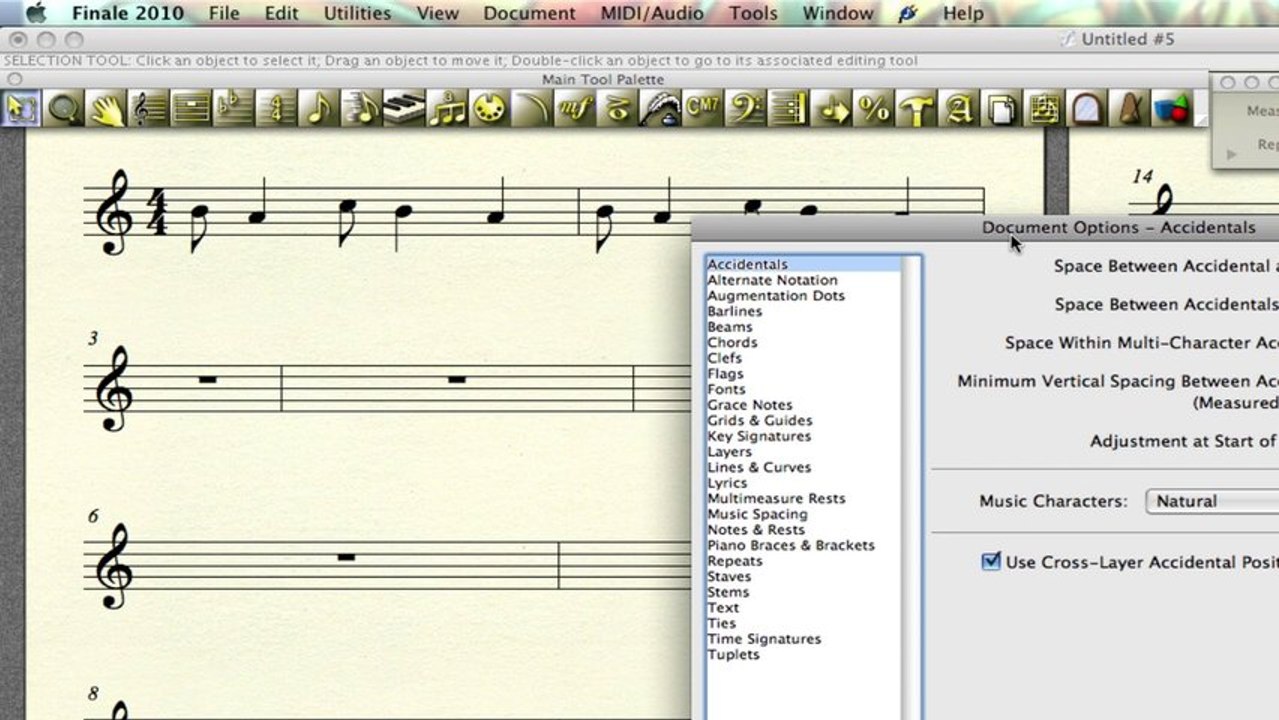Screen dimensions: 1279x720
Task: Select Alternate Notation in the list
Action: pos(772,280)
